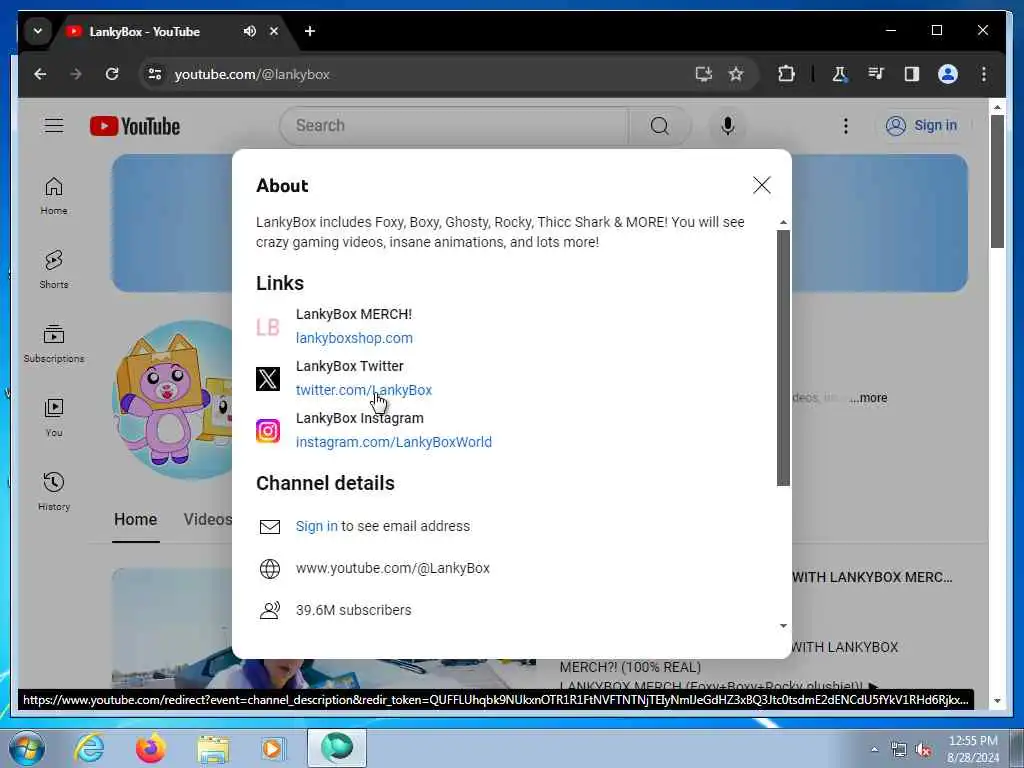Open the media controls toolbar icon
Screen dimensions: 1024x768
(876, 74)
